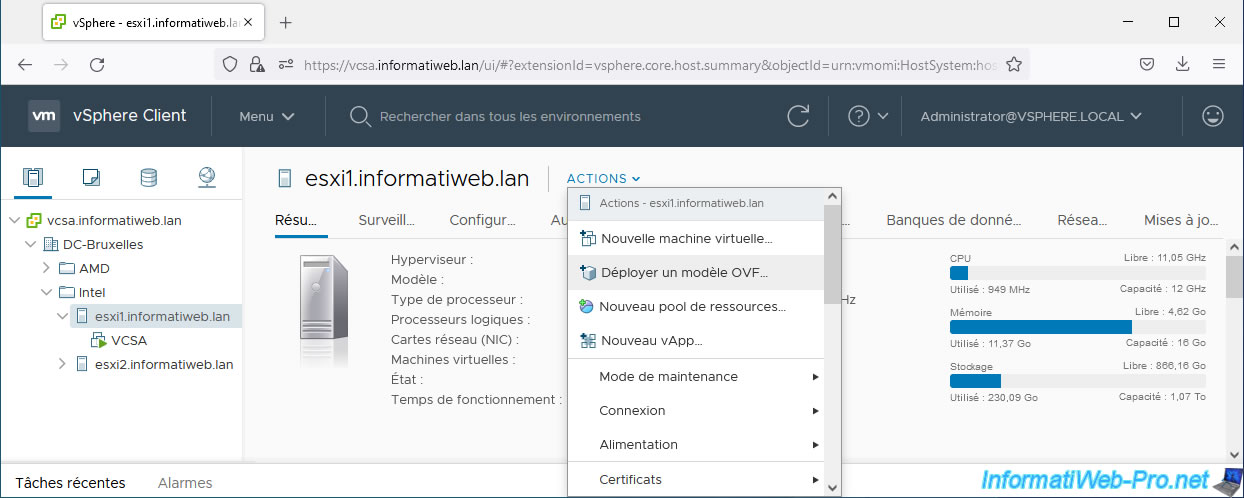The image size is (1244, 498).
Task: Open the Menu dropdown in header
Action: point(266,116)
